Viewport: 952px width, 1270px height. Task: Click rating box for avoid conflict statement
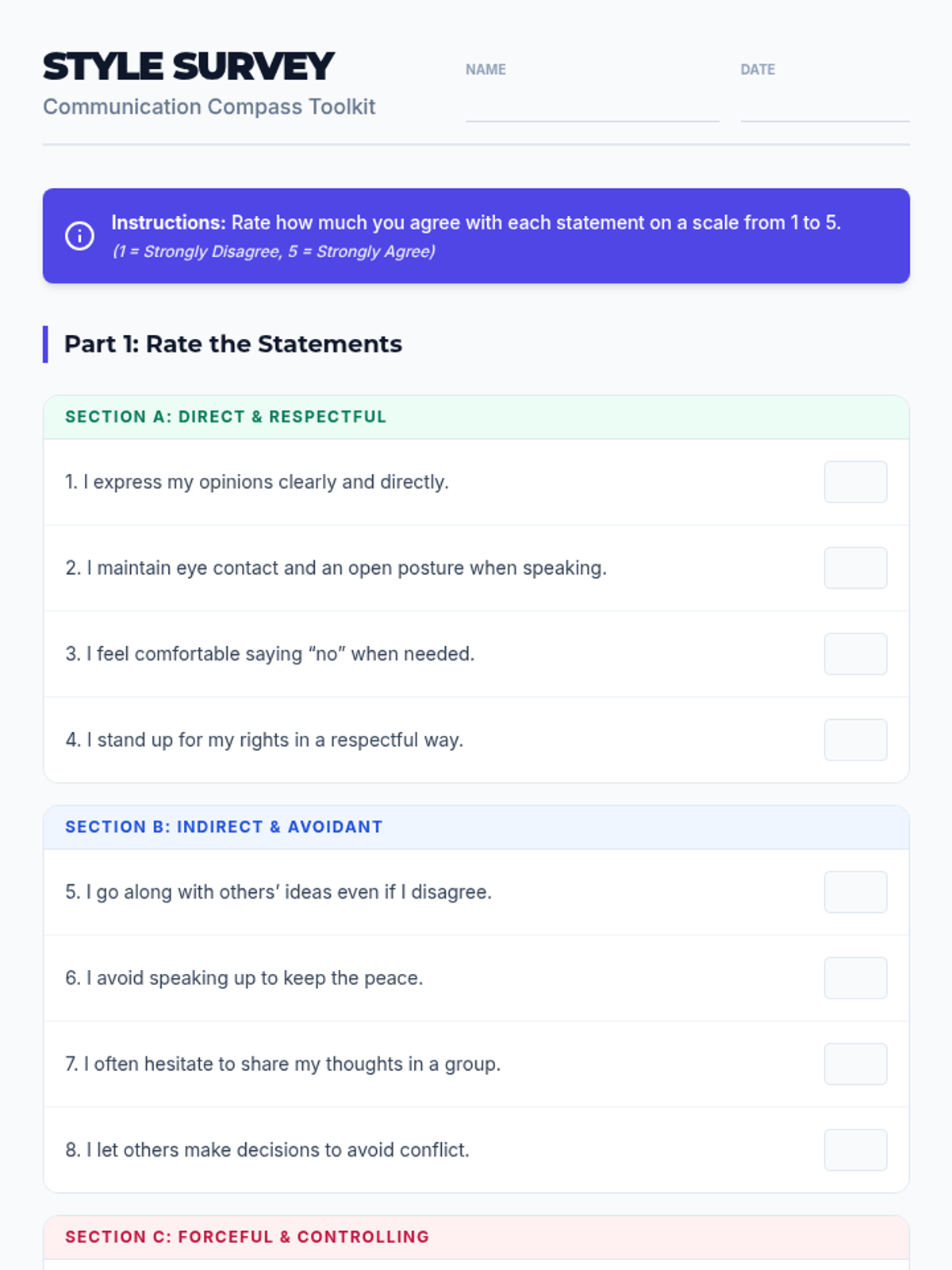pyautogui.click(x=855, y=1150)
